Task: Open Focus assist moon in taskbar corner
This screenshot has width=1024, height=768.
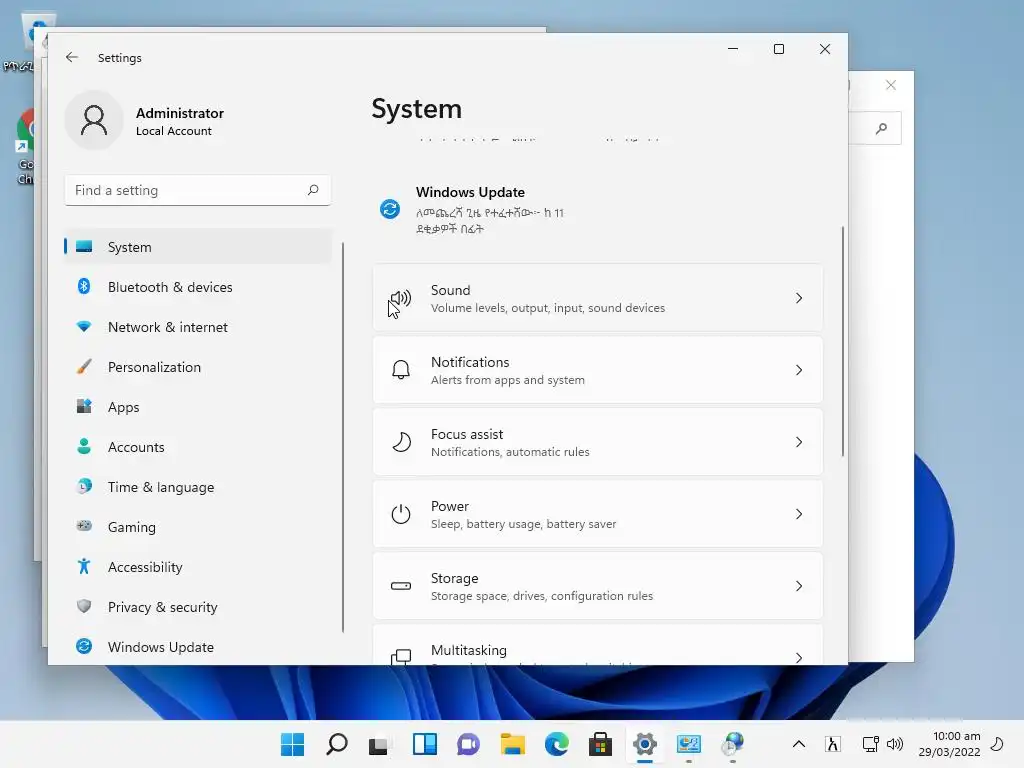Action: point(997,744)
